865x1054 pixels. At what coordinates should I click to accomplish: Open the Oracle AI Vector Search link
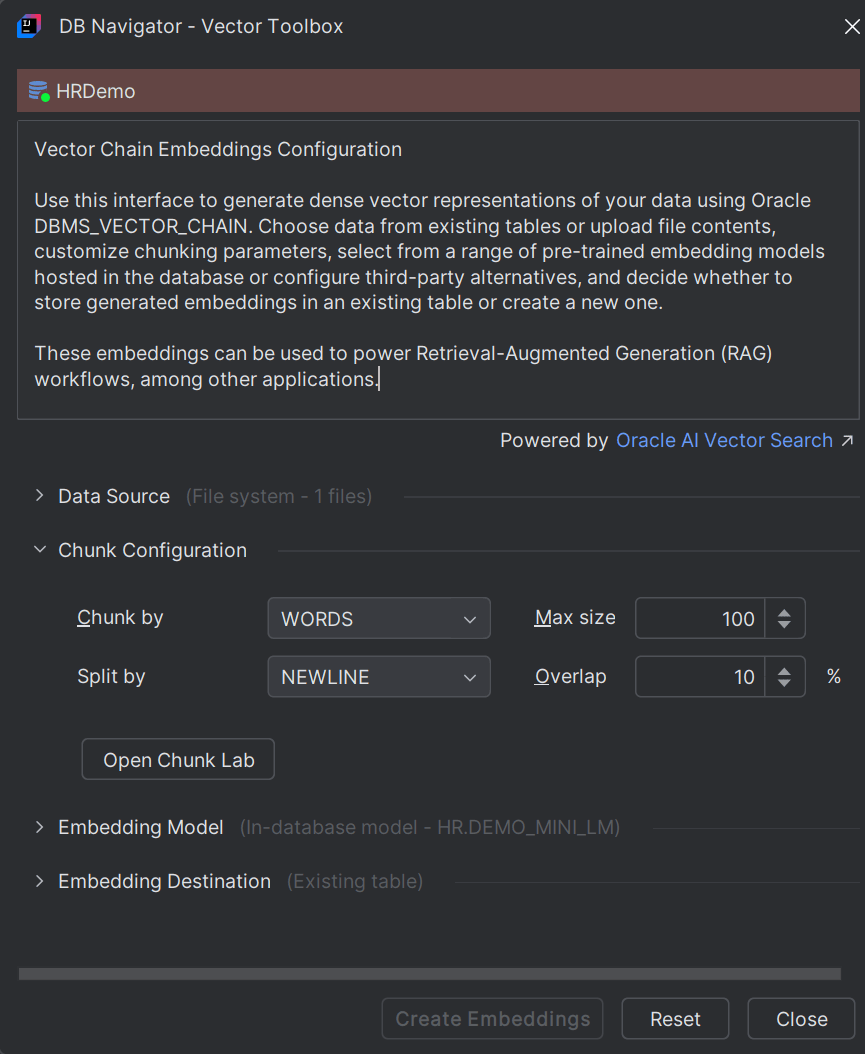[724, 441]
